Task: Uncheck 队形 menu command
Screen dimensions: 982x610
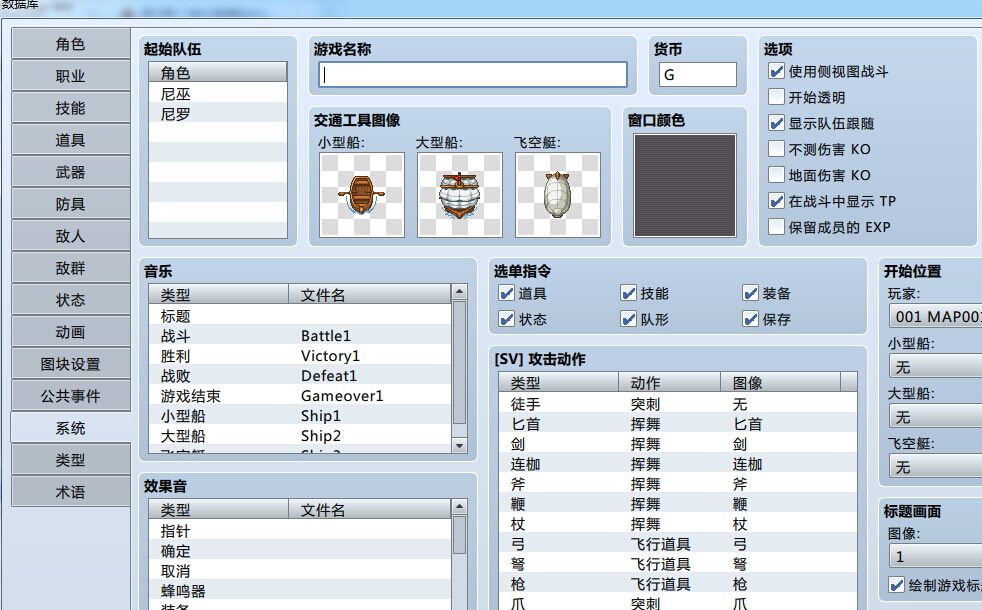Action: (628, 319)
